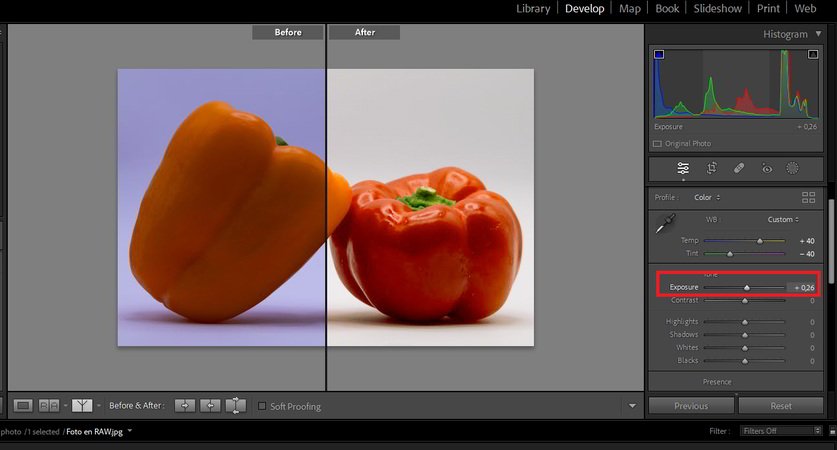The image size is (837, 450).
Task: Copy Before settings to After
Action: tap(185, 406)
